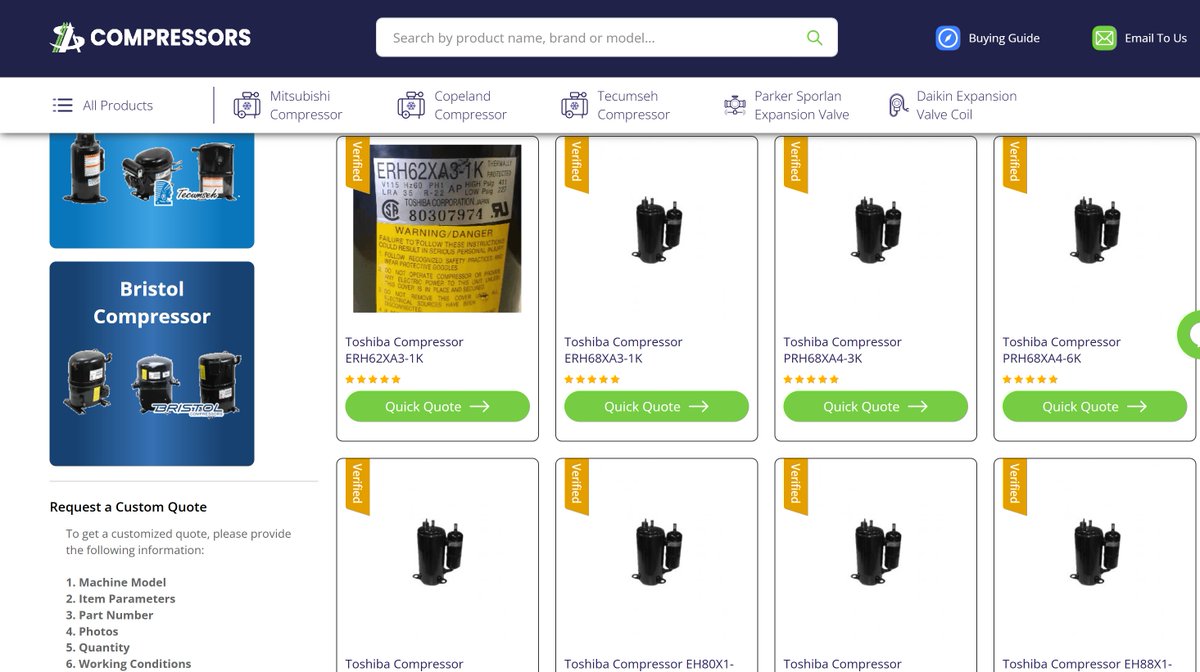Click Quick Quote for ERH62XA3-1K
Screen dimensions: 1200x672
[437, 406]
